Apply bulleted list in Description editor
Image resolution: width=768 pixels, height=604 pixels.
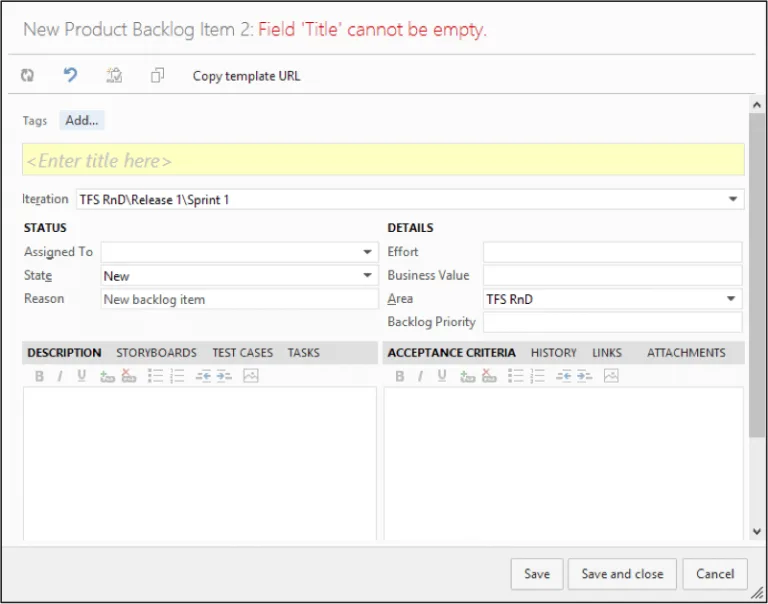coord(155,376)
